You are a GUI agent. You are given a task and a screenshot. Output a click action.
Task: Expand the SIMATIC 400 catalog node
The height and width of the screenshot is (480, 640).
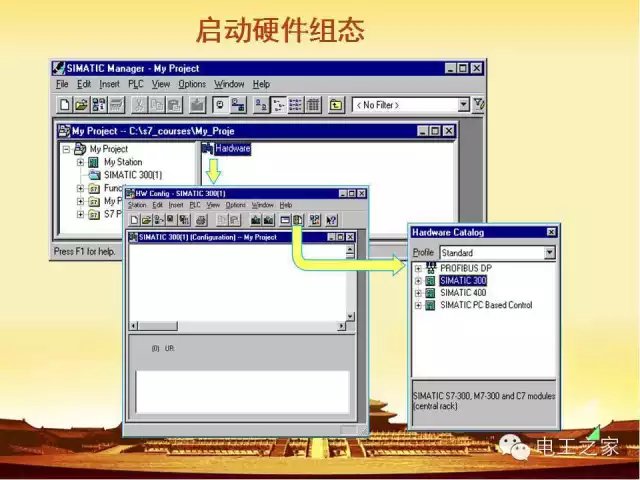point(418,293)
